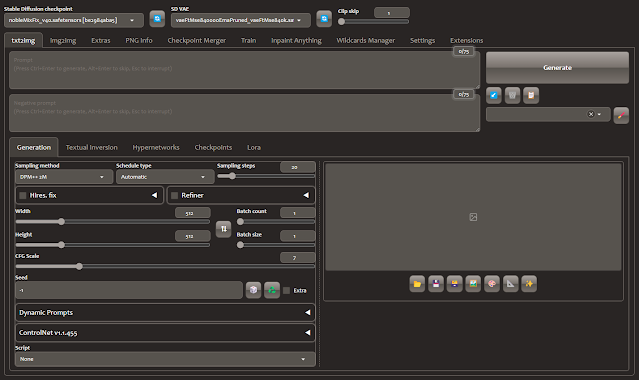The height and width of the screenshot is (380, 639).
Task: Open the images output folder
Action: pos(417,284)
